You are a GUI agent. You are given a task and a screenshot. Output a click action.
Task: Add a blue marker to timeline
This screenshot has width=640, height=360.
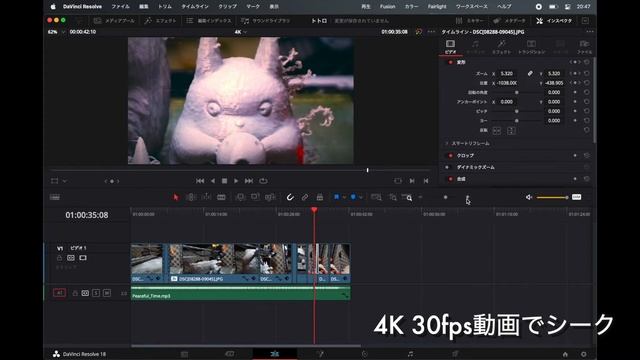353,197
